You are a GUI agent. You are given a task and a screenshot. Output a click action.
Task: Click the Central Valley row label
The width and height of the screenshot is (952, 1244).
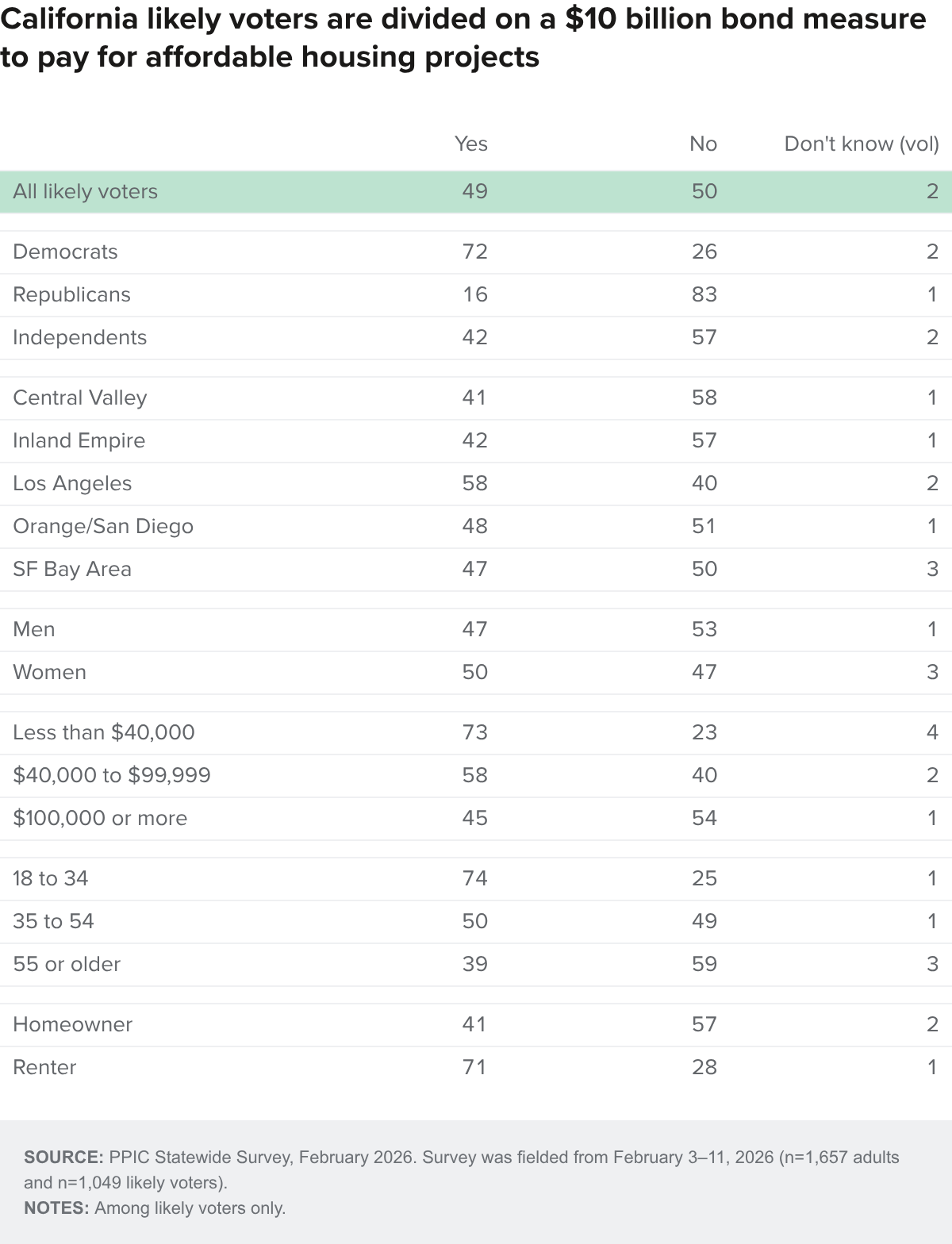click(x=80, y=397)
